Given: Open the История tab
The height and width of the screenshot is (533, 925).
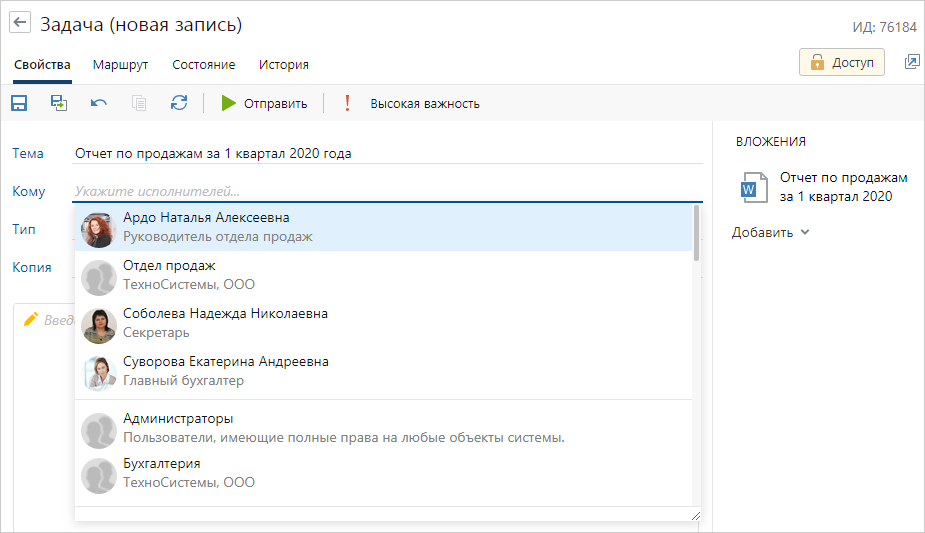Looking at the screenshot, I should tap(283, 65).
